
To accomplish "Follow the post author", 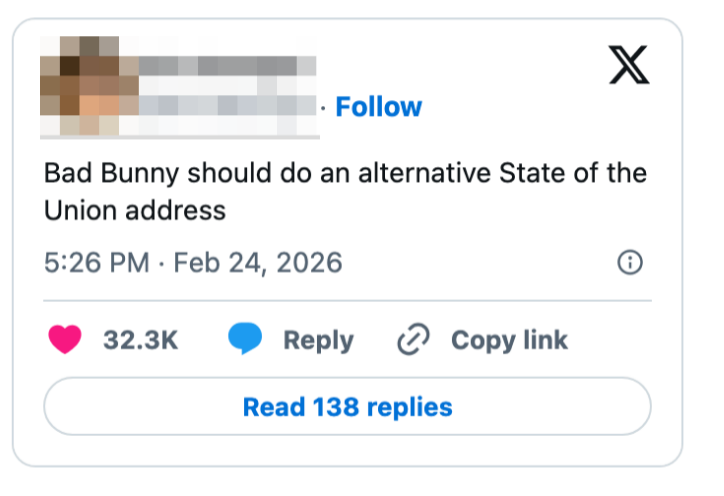I will pos(378,107).
